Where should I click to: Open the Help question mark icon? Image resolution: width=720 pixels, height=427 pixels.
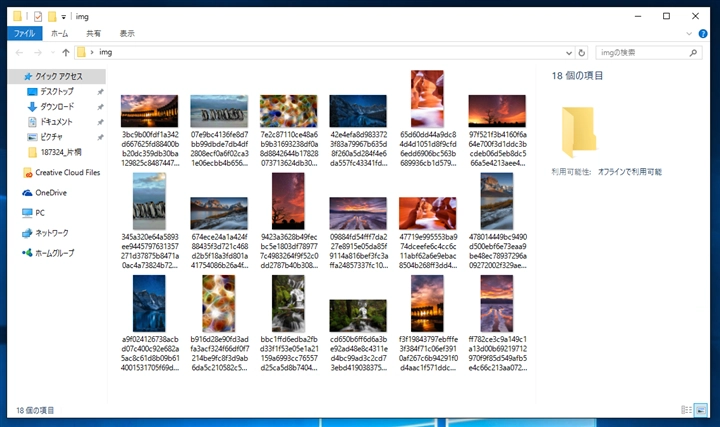(x=703, y=34)
